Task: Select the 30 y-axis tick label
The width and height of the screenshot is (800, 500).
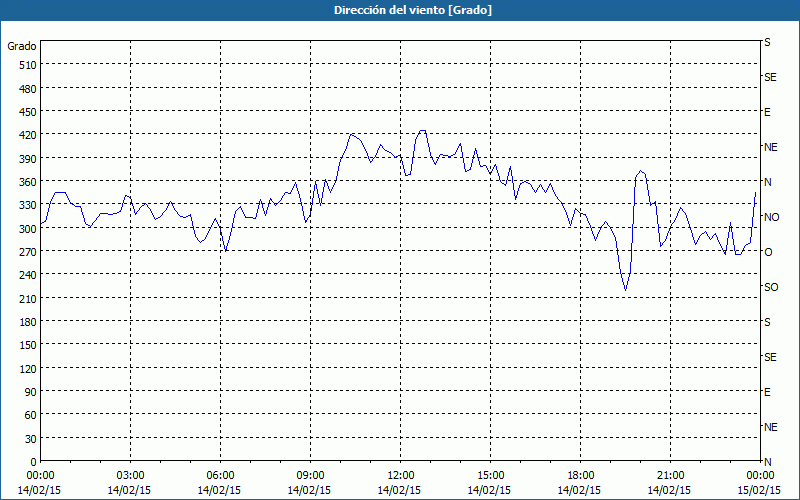Action: (31, 439)
